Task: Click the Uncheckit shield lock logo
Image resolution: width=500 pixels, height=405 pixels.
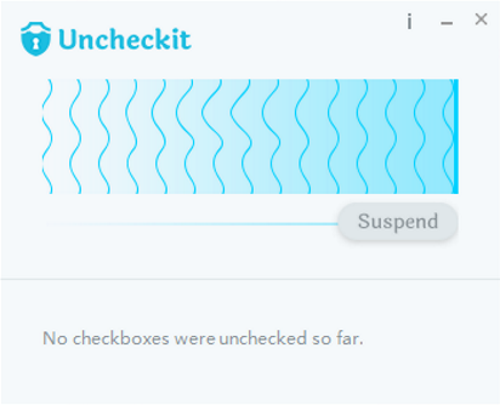Action: coord(36,39)
